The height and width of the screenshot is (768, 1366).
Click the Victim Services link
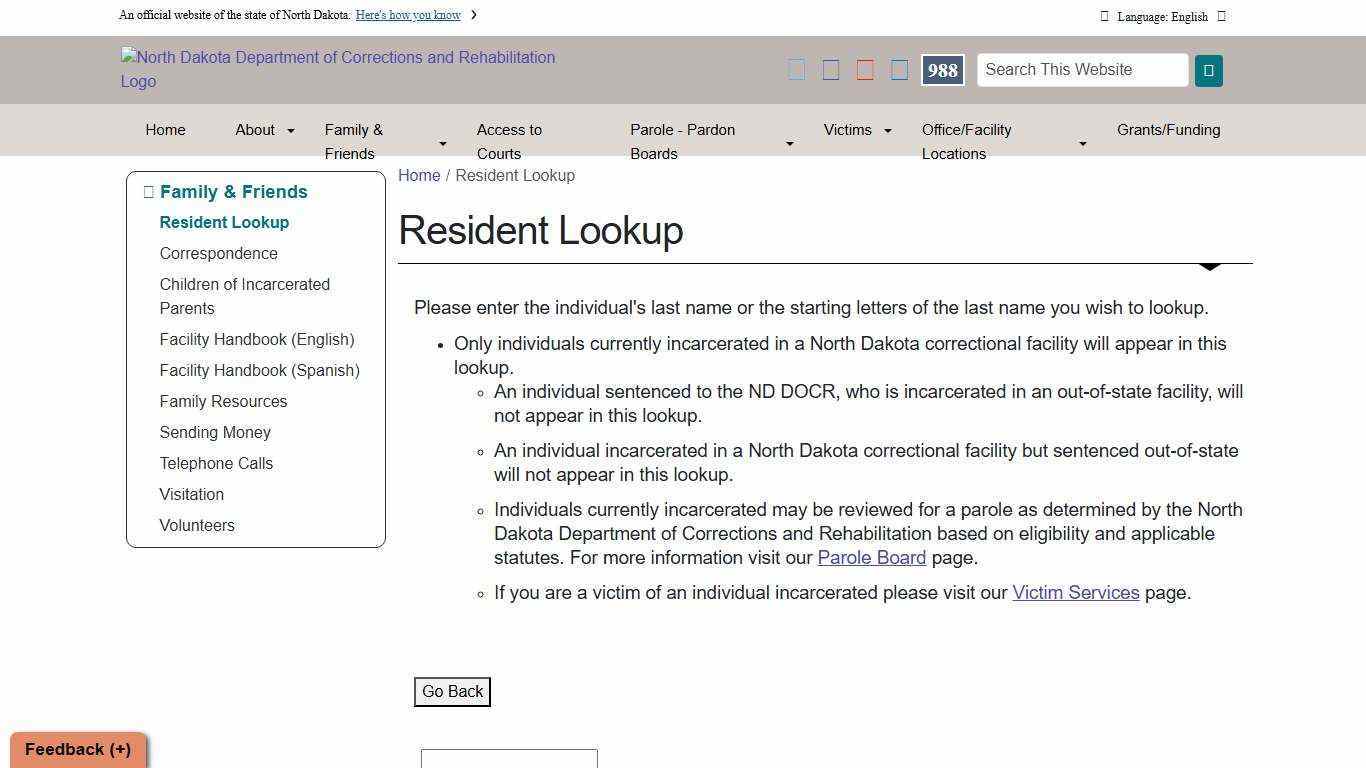click(x=1076, y=592)
